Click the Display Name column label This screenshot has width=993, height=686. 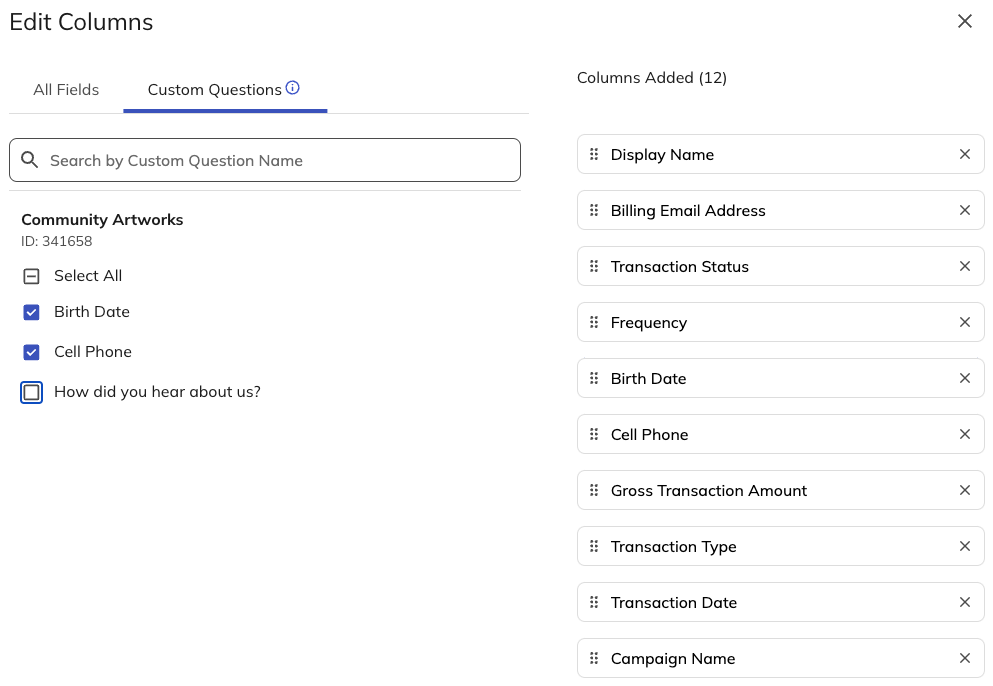662,155
